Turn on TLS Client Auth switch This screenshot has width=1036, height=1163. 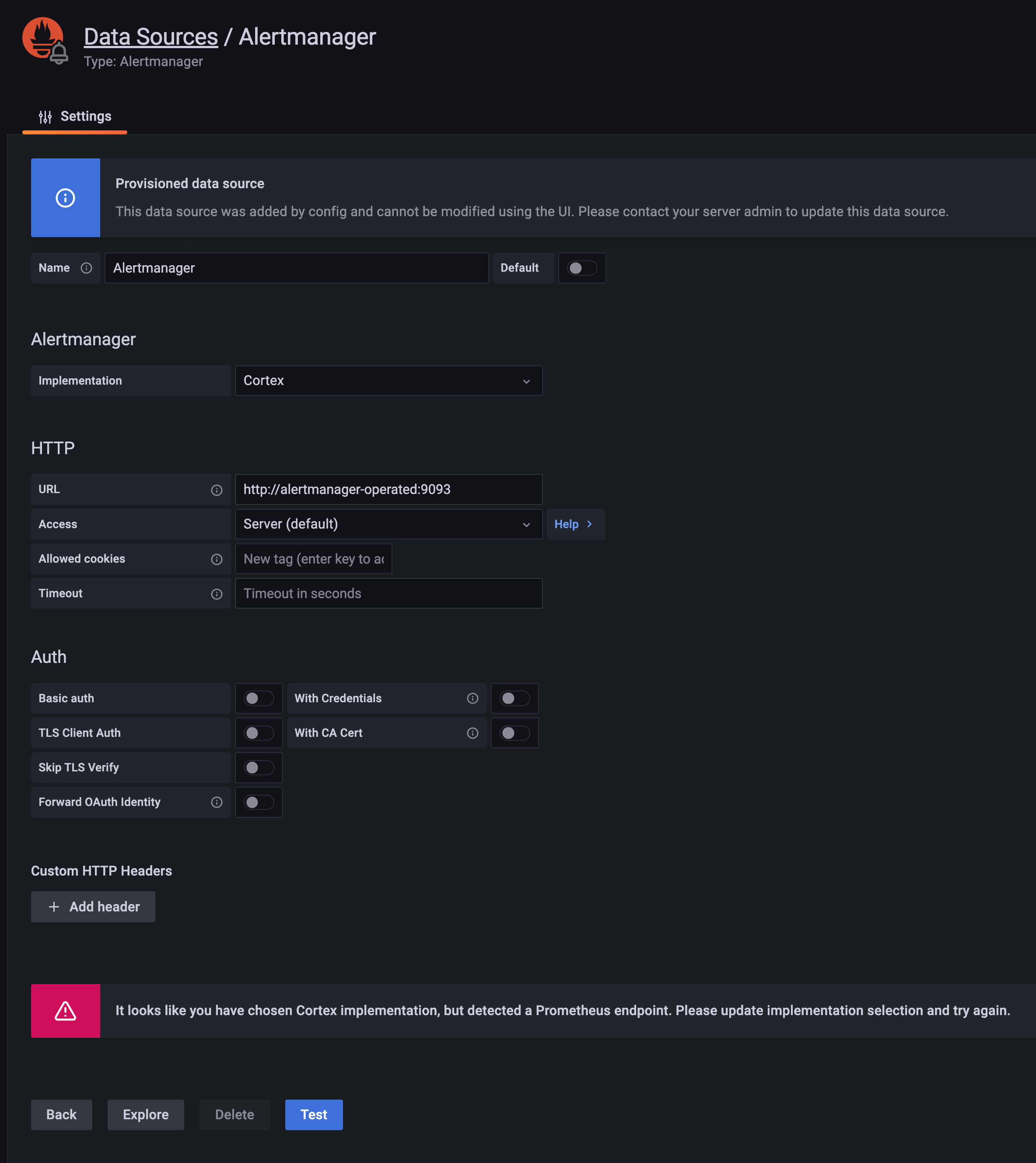pos(259,733)
